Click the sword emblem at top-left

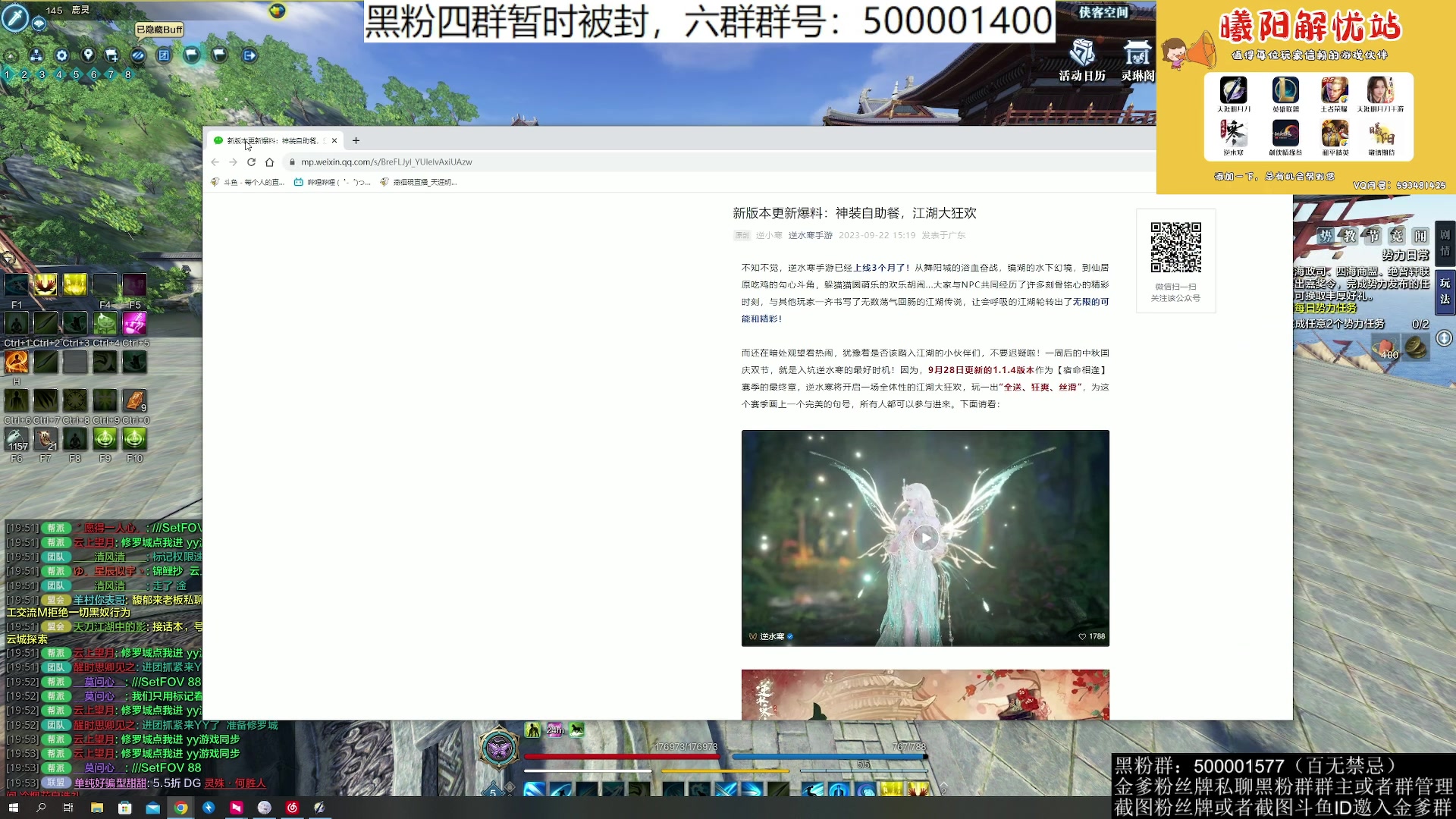click(14, 18)
